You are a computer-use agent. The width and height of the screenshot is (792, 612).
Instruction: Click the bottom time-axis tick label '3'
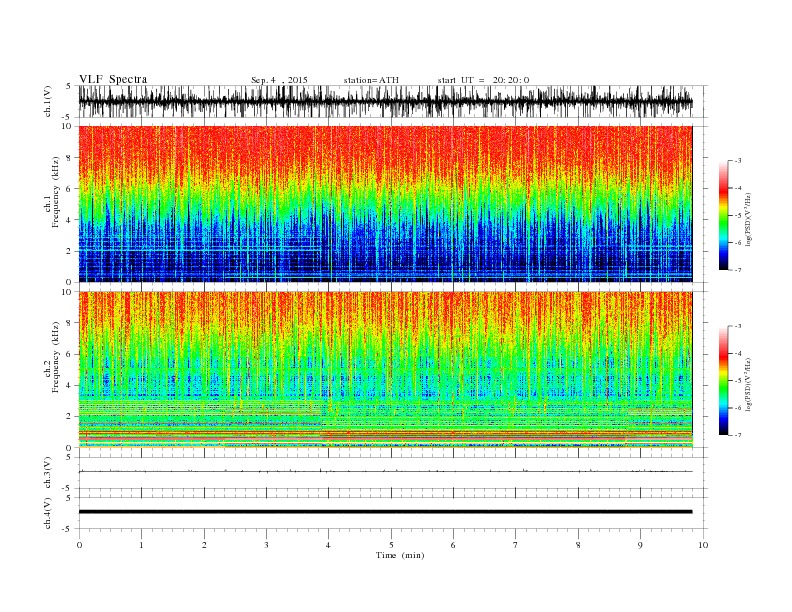(266, 545)
